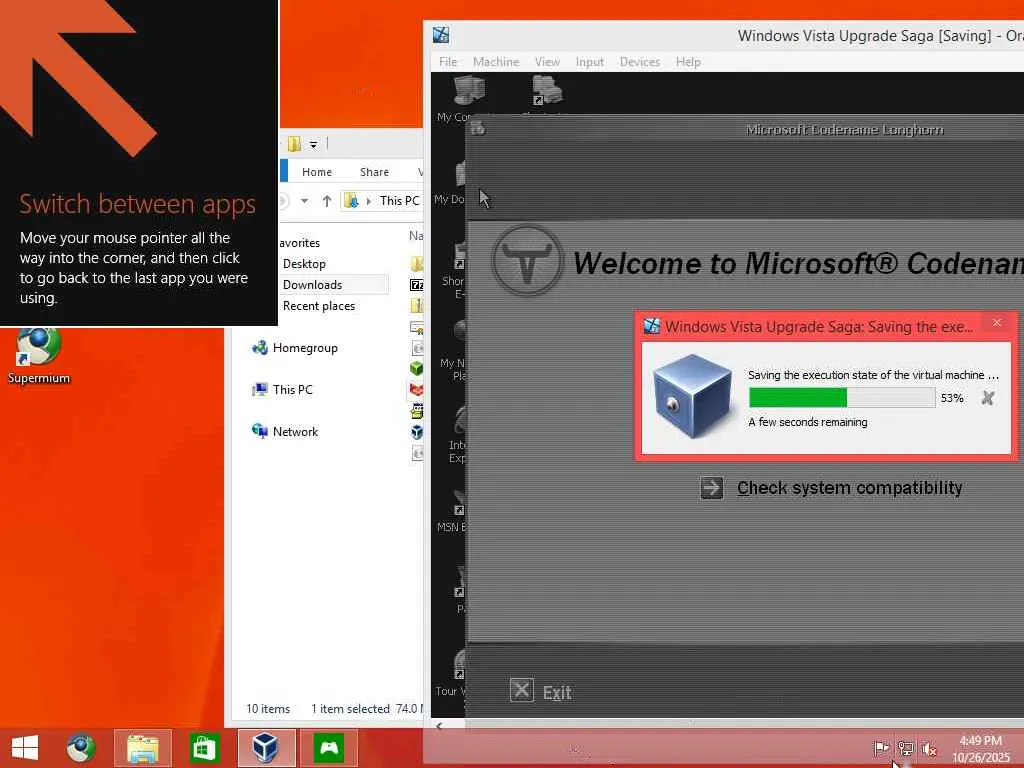
Task: Open the VirtualBox Devices menu
Action: click(640, 62)
